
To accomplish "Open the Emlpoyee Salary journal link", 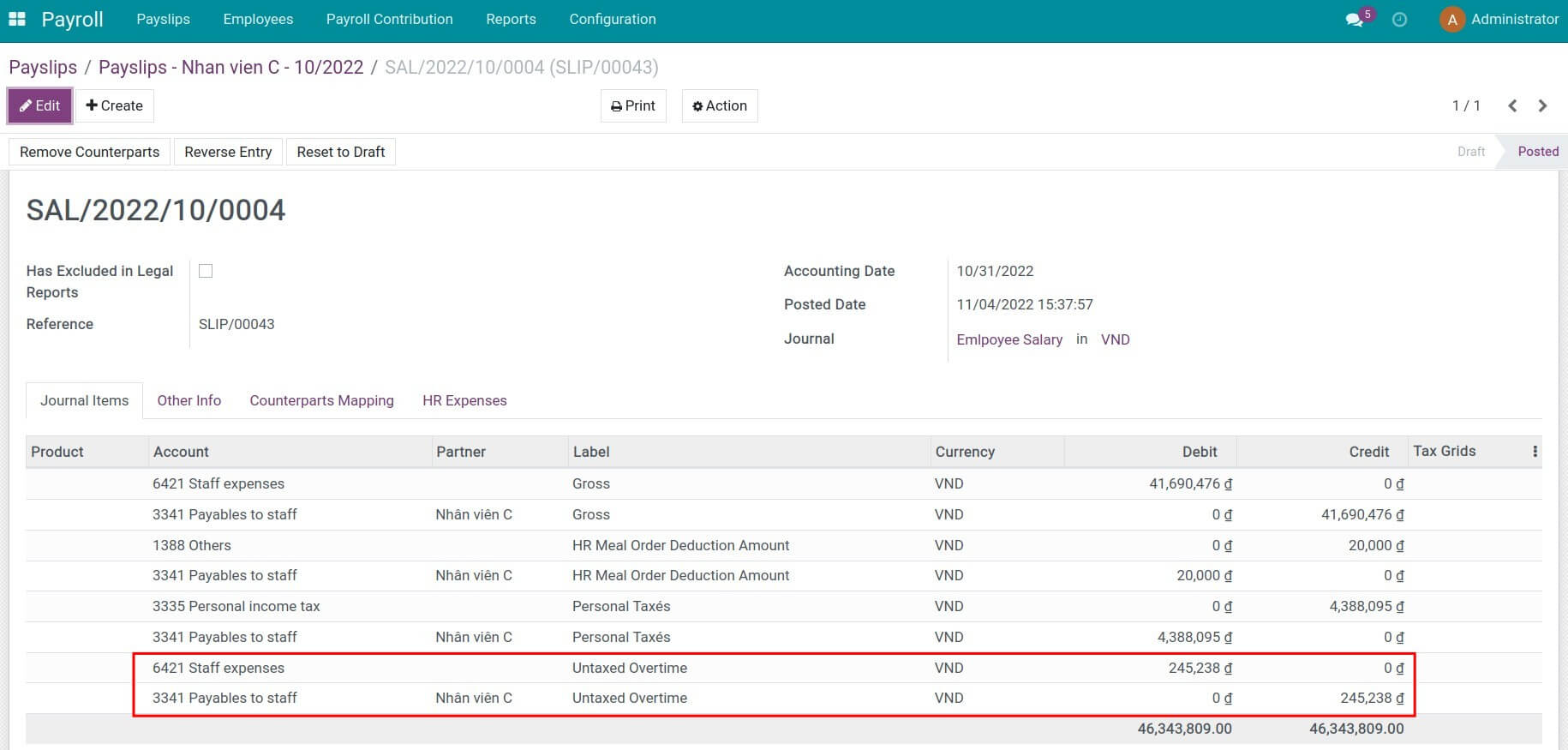I will 1008,339.
